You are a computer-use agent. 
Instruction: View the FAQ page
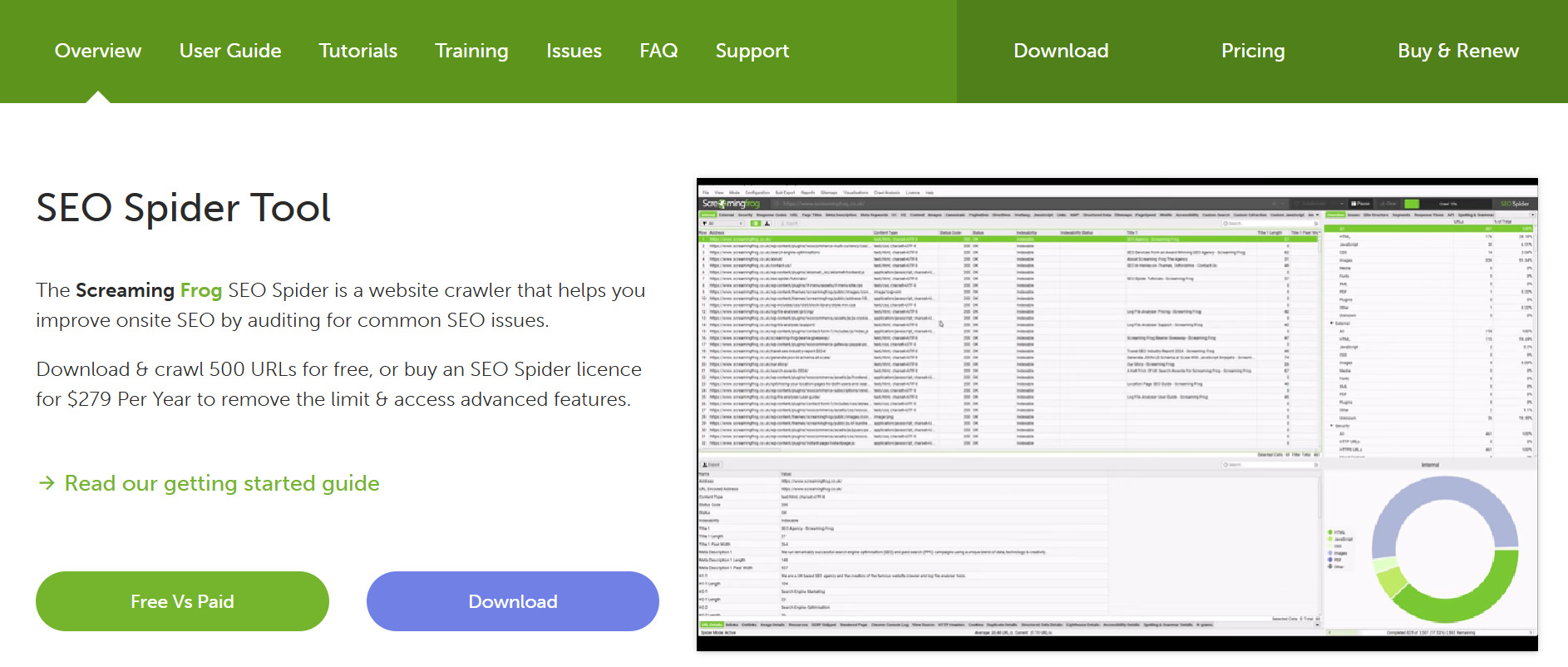(658, 51)
